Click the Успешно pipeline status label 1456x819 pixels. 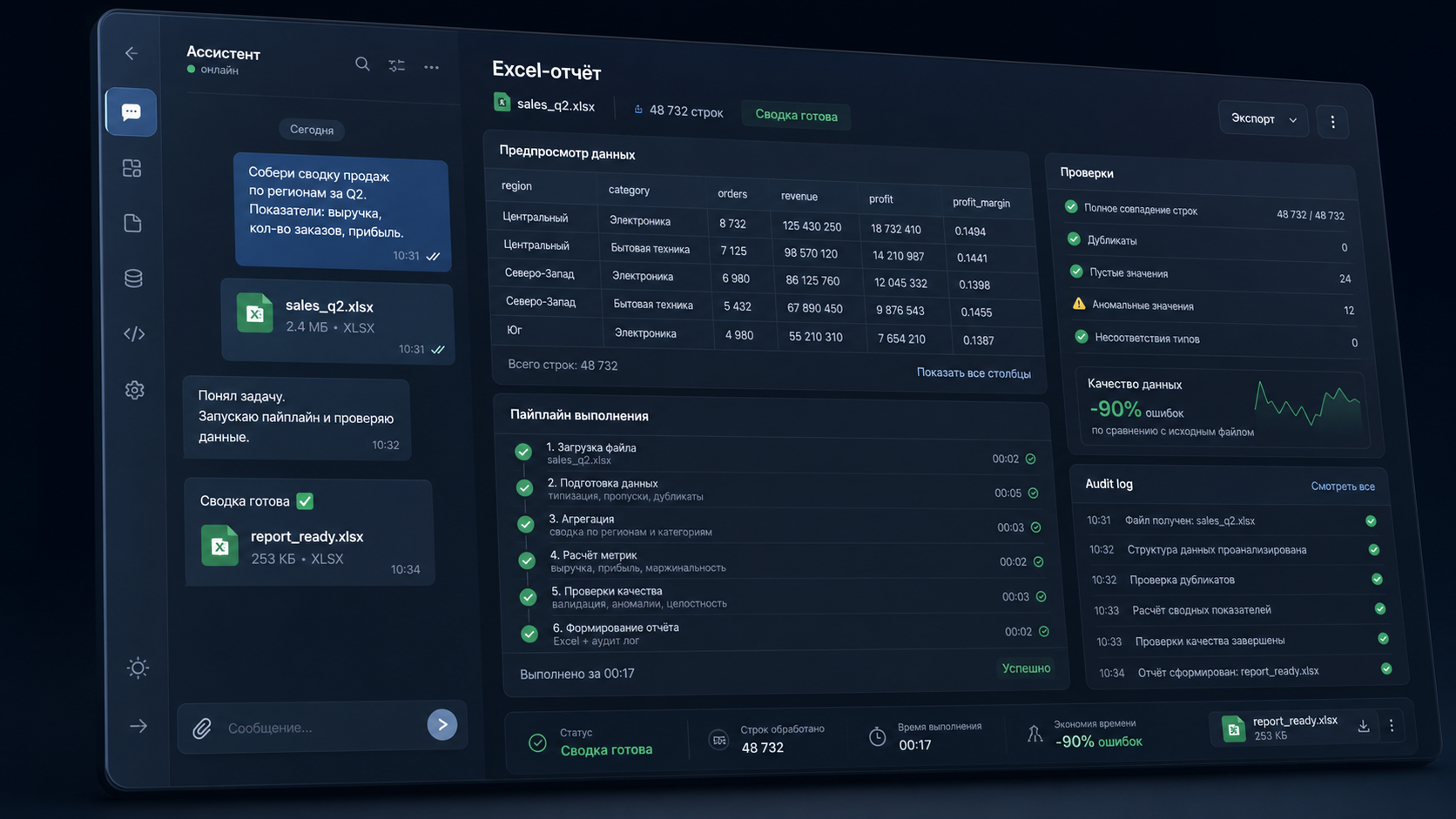(x=1026, y=668)
